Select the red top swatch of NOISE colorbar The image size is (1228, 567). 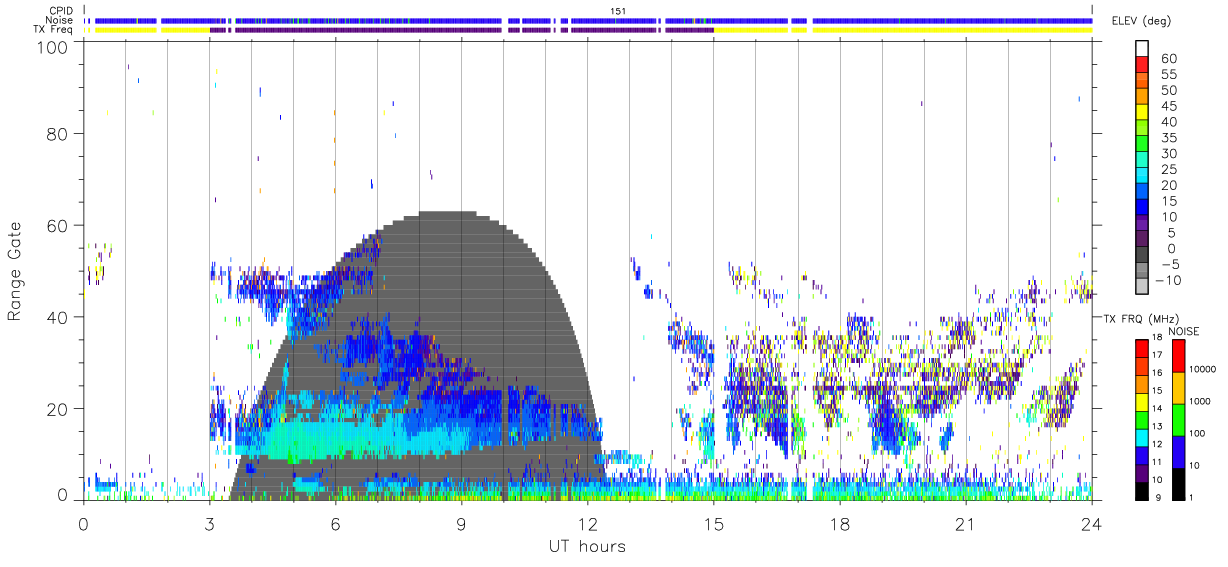1179,356
